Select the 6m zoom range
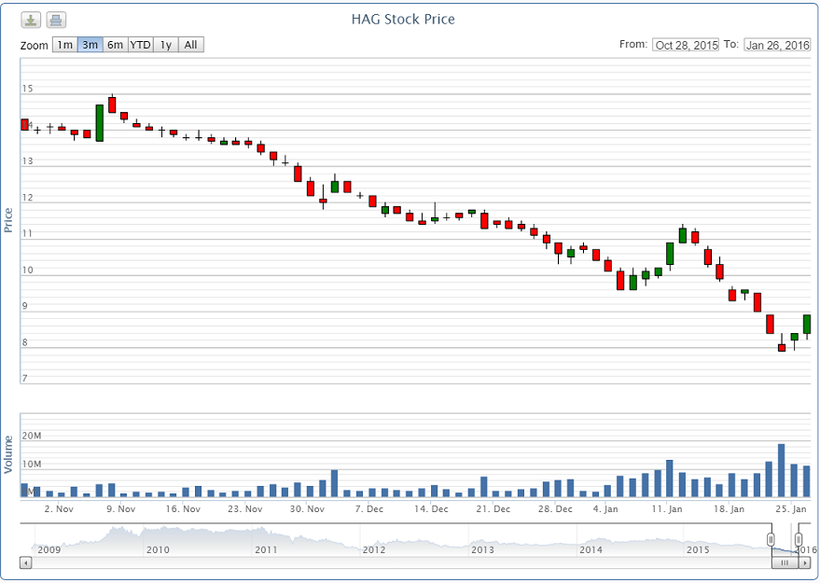This screenshot has height=583, width=820. click(115, 45)
